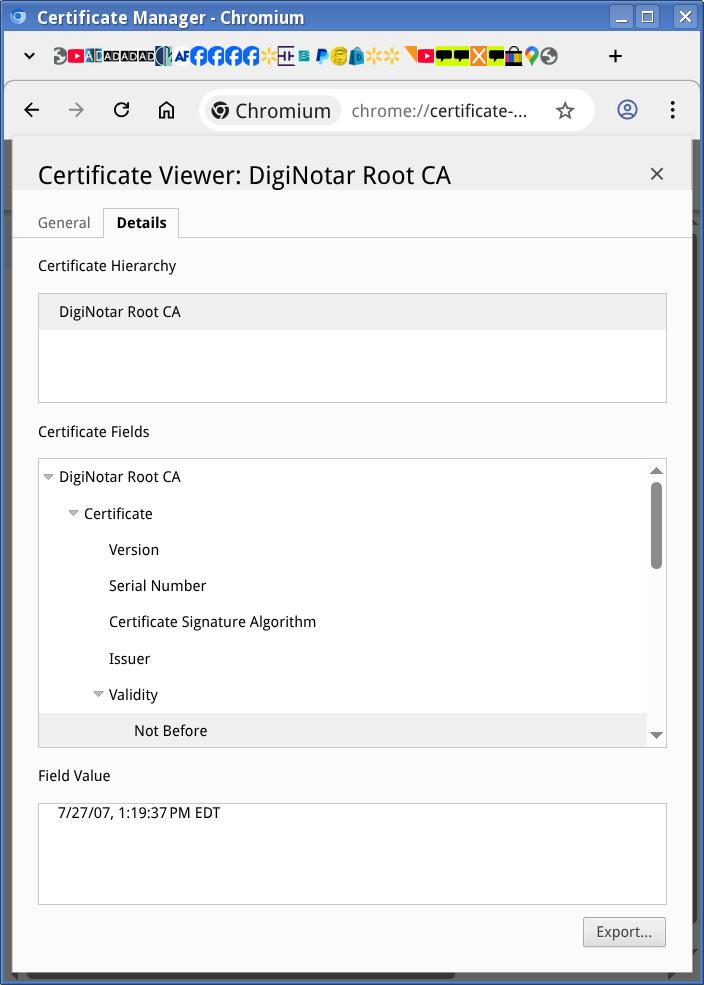Select DigiNotar Root CA in the Certificate Hierarchy
The height and width of the screenshot is (985, 704).
352,312
